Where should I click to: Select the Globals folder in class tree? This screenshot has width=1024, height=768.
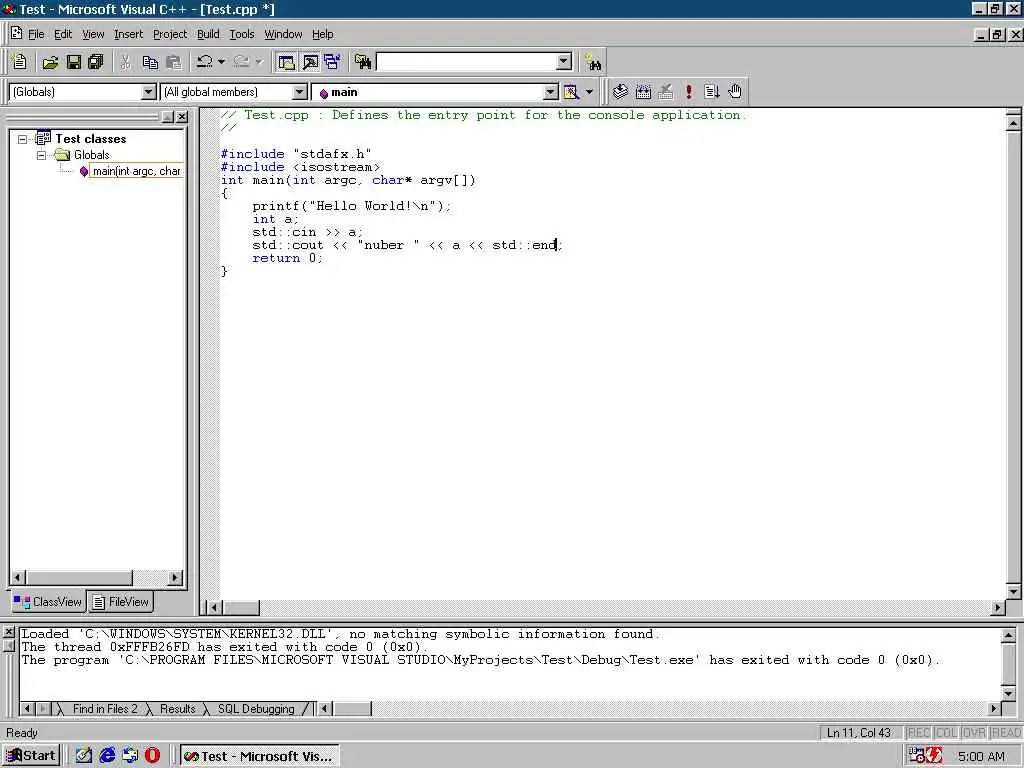(x=91, y=155)
